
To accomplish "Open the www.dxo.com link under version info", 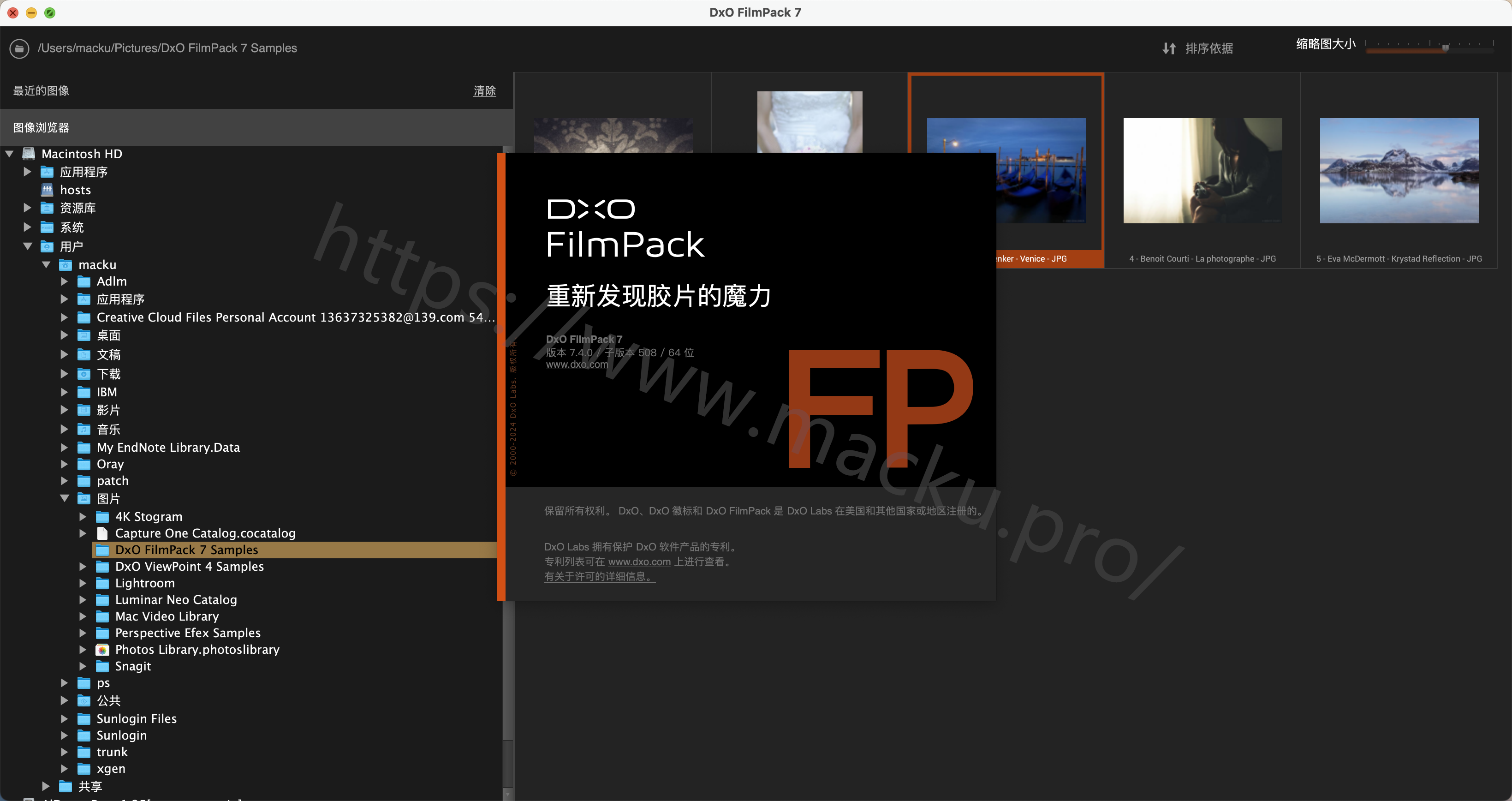I will 577,364.
